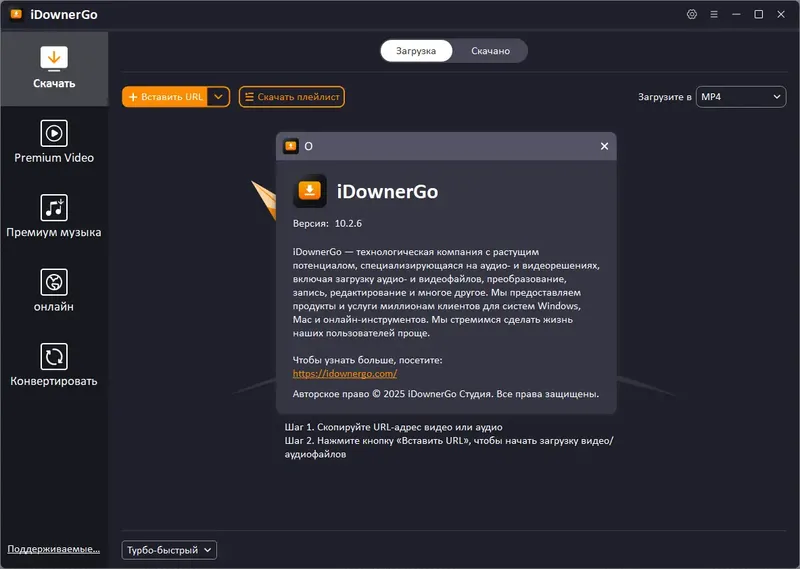The image size is (800, 569).
Task: Open the Конвертировать section
Action: [x=54, y=365]
